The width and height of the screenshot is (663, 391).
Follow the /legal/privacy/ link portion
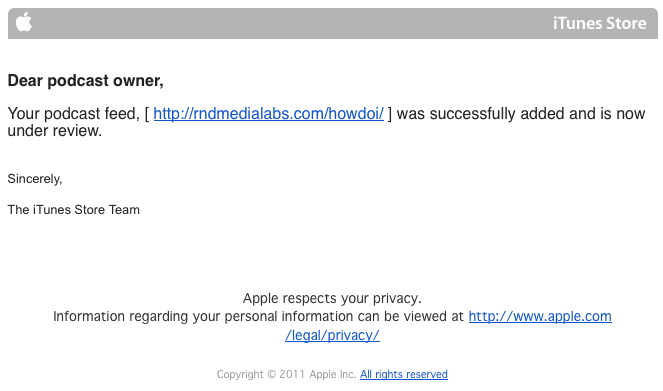pyautogui.click(x=332, y=335)
